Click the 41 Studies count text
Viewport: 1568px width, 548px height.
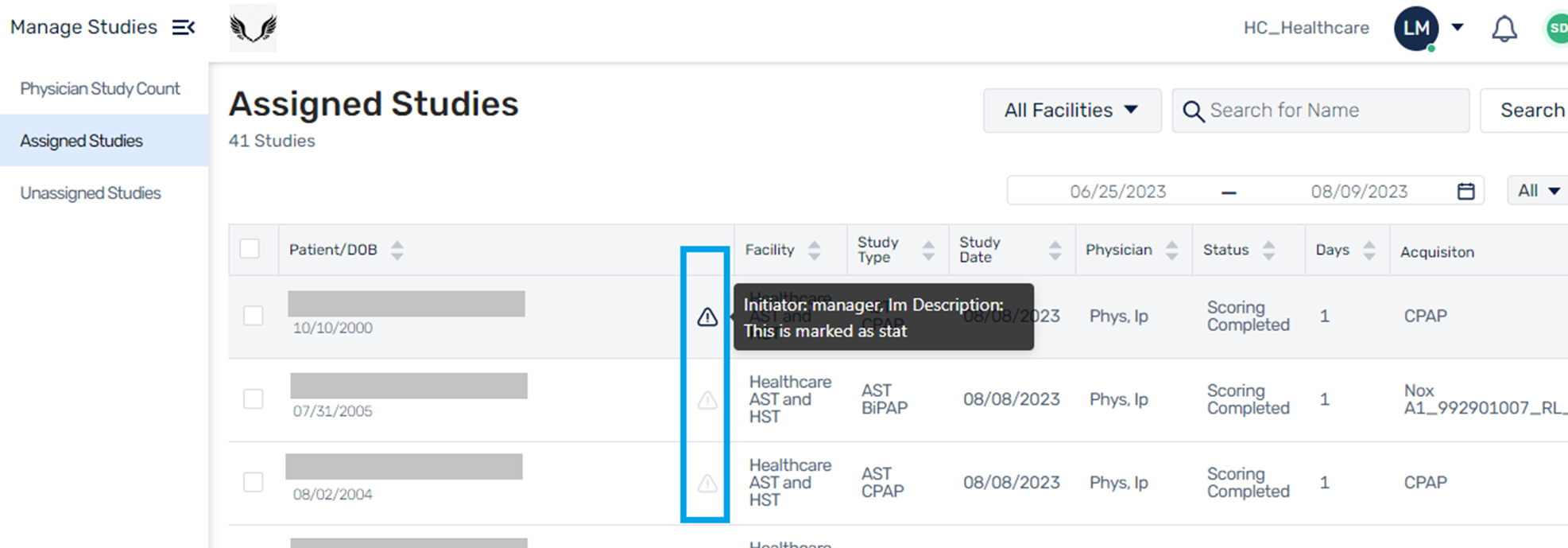click(272, 141)
